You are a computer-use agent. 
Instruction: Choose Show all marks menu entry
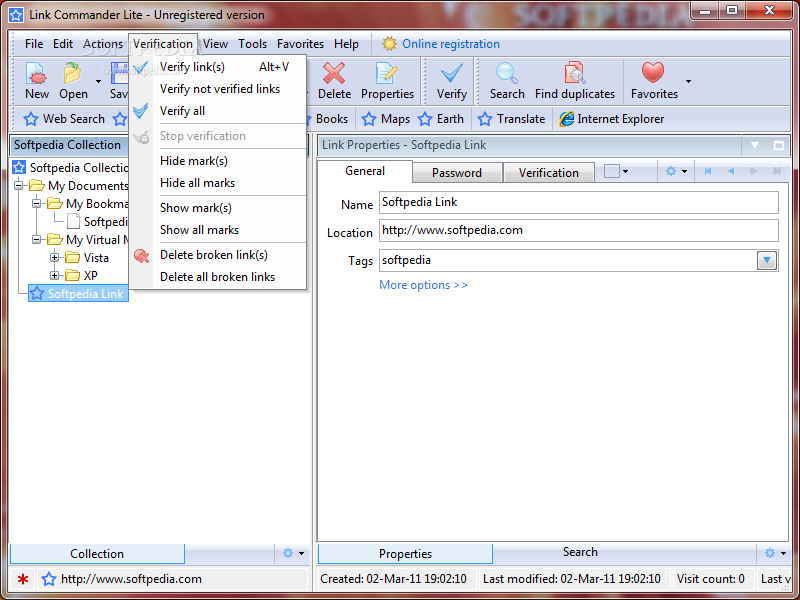point(218,230)
